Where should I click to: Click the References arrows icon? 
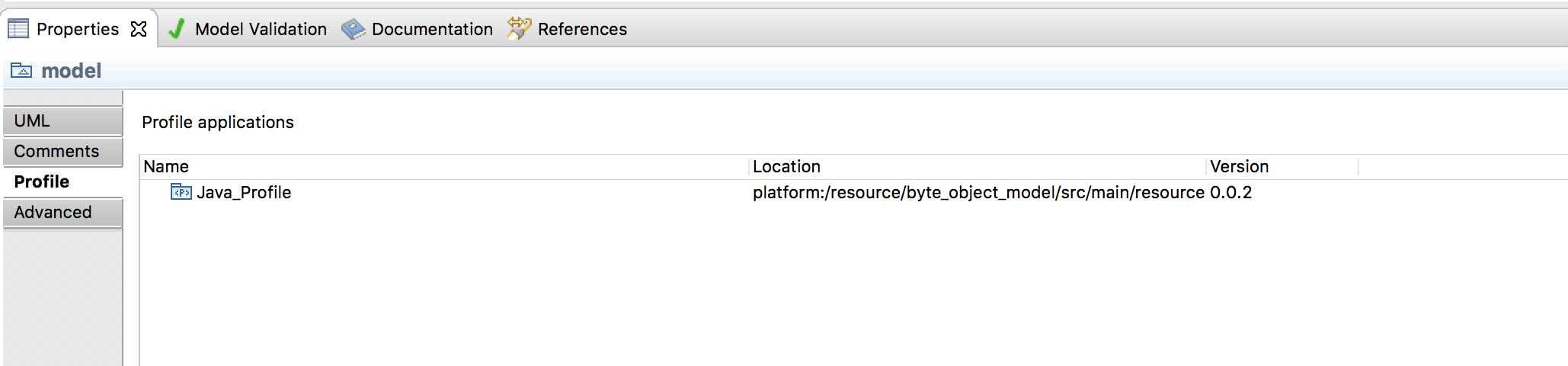519,29
